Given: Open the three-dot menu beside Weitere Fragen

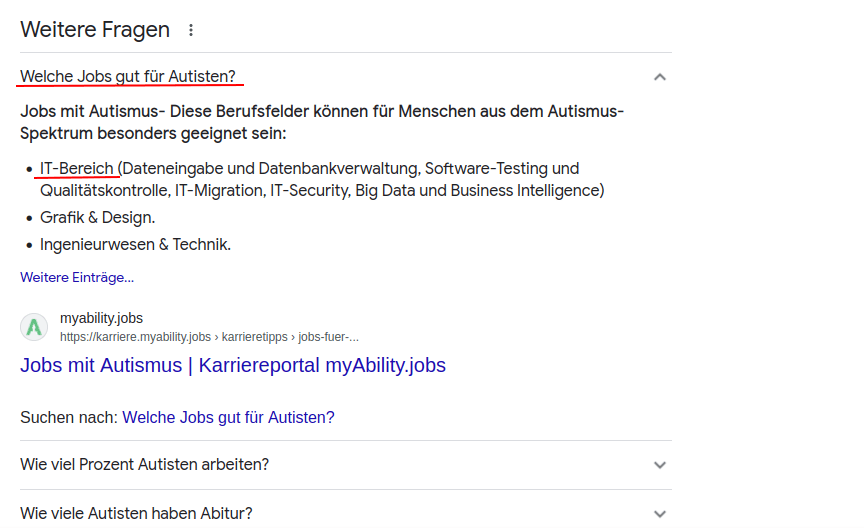Looking at the screenshot, I should point(191,30).
